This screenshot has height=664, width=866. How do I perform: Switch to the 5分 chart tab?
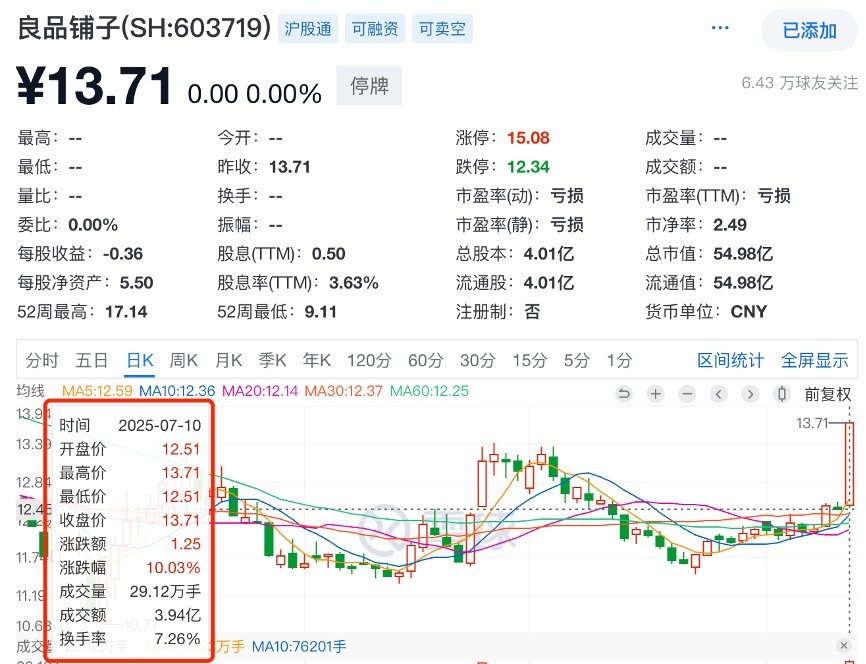[x=577, y=361]
